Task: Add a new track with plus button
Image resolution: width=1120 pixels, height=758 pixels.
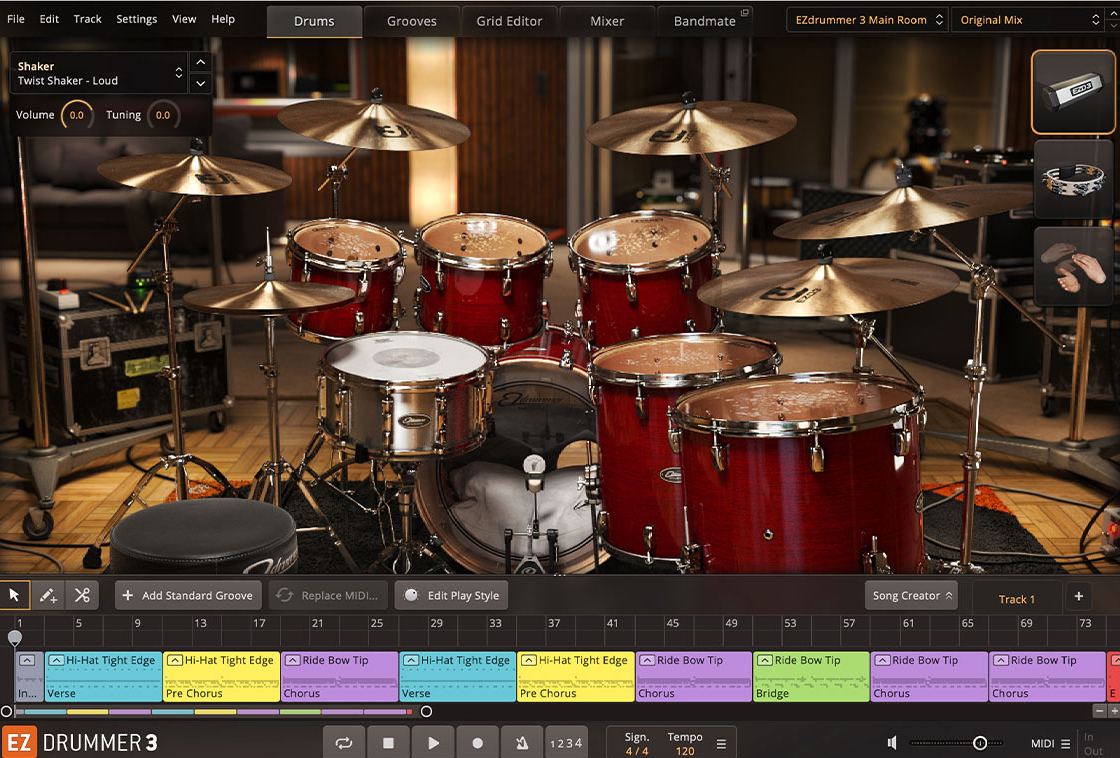Action: (x=1079, y=596)
